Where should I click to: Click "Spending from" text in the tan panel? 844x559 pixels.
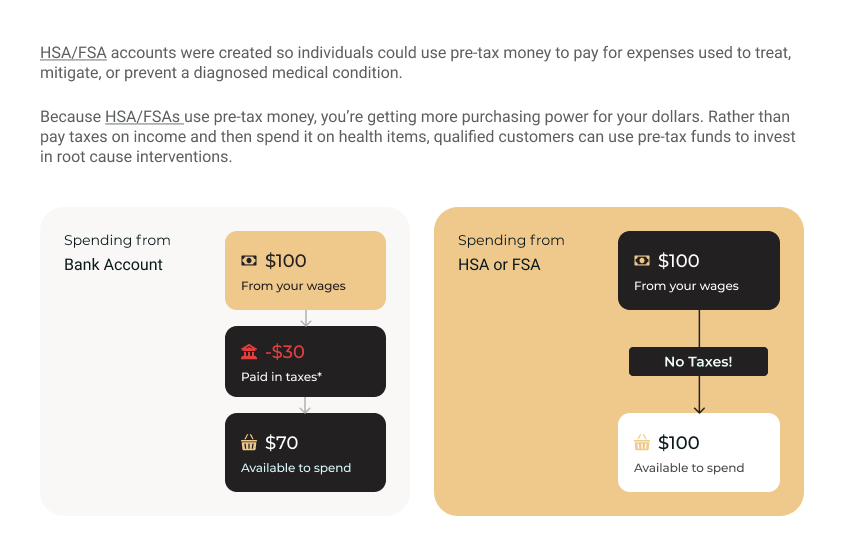(511, 240)
